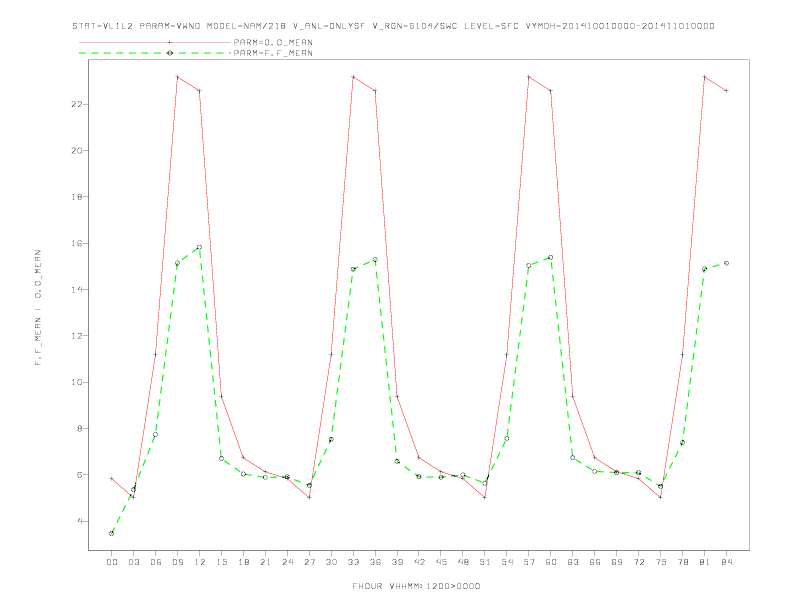Click x-axis tick label 18
This screenshot has width=792, height=612.
click(x=243, y=562)
